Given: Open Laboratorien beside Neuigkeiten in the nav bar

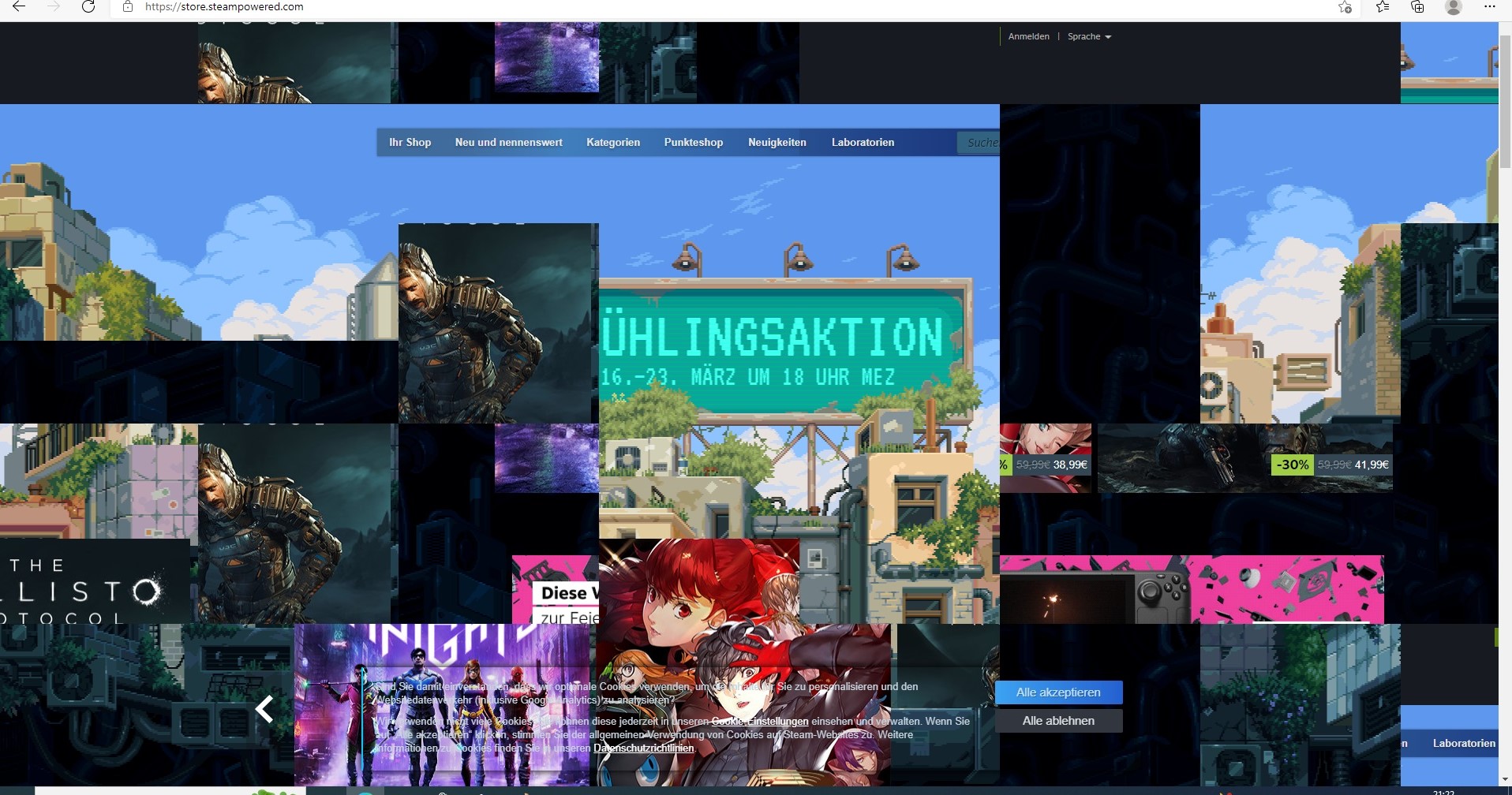Looking at the screenshot, I should [863, 142].
